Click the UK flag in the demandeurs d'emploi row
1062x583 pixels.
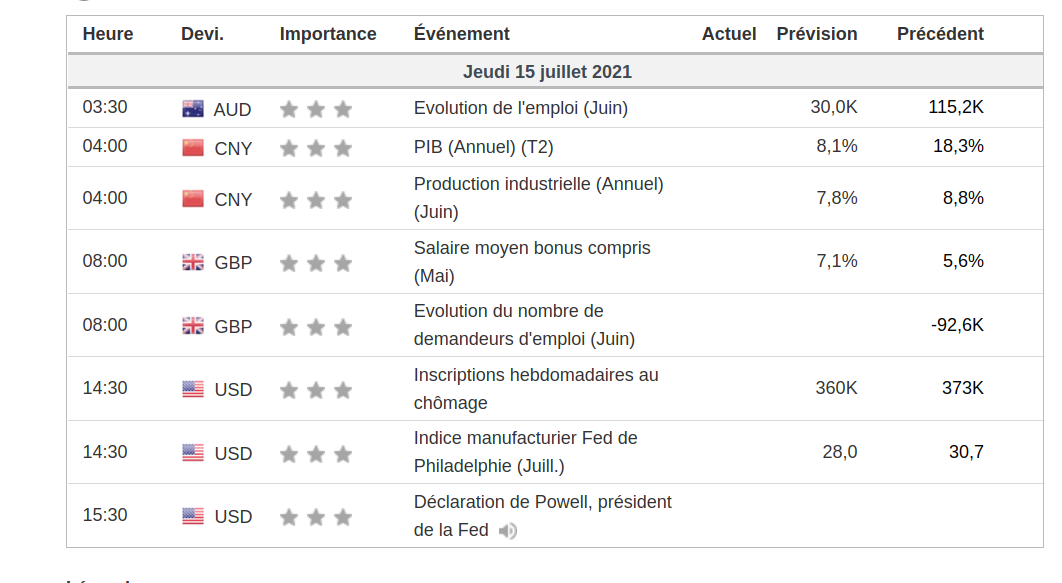(193, 326)
